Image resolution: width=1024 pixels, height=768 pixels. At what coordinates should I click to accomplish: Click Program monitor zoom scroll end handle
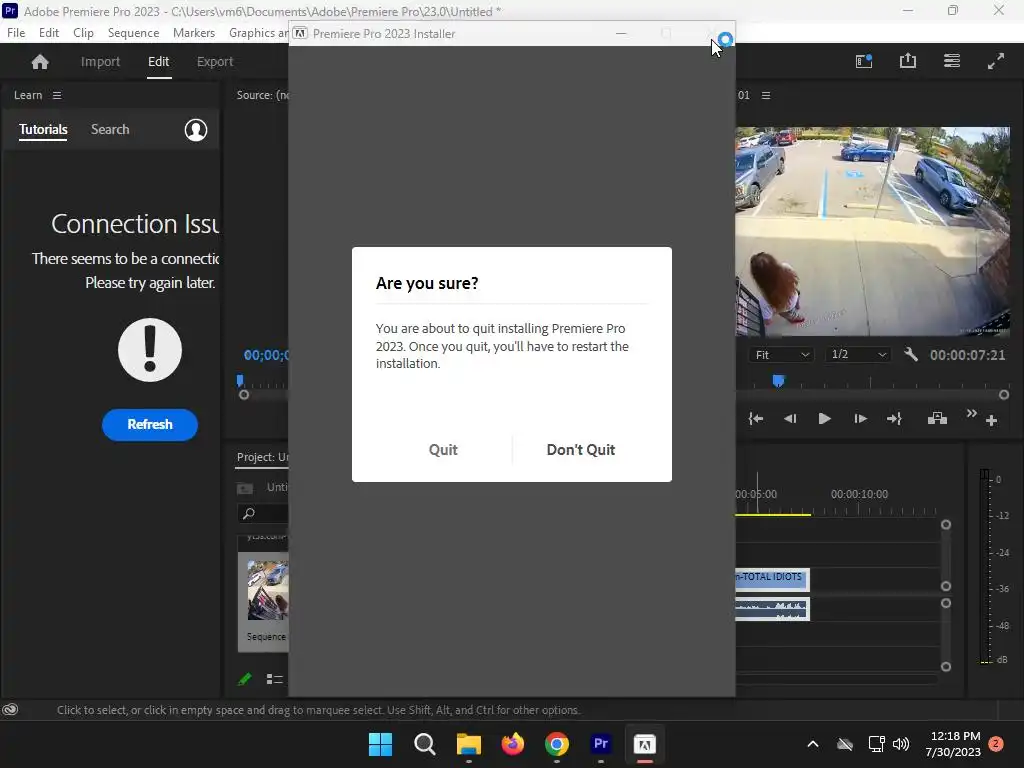(1004, 395)
